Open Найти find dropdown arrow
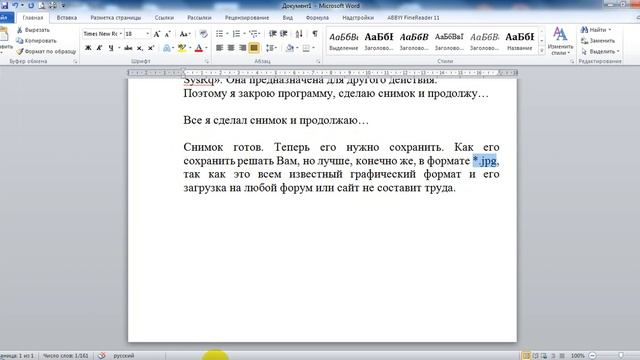The image size is (640, 360). tap(610, 30)
